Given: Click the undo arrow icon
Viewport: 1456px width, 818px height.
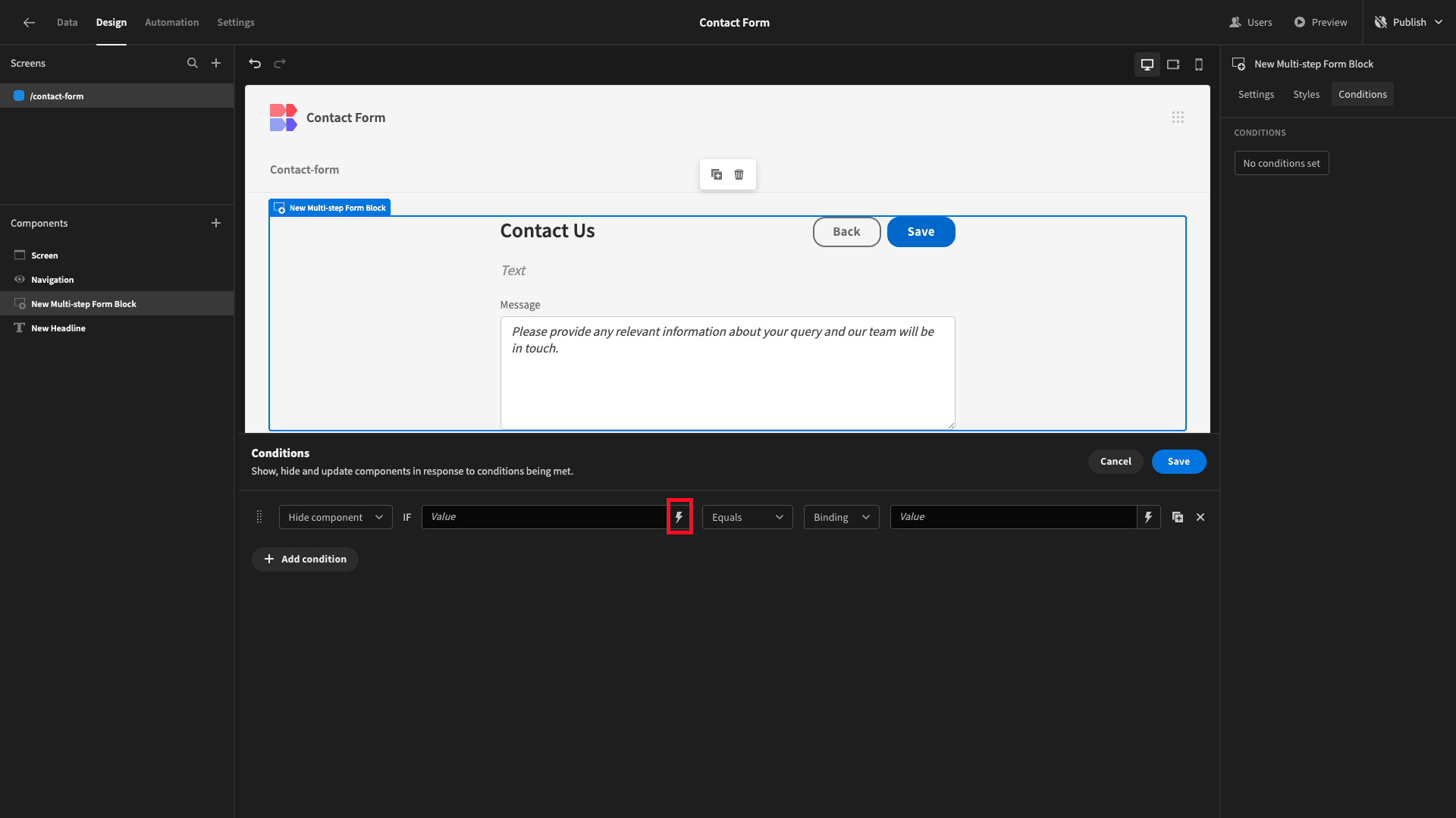Looking at the screenshot, I should click(x=255, y=64).
